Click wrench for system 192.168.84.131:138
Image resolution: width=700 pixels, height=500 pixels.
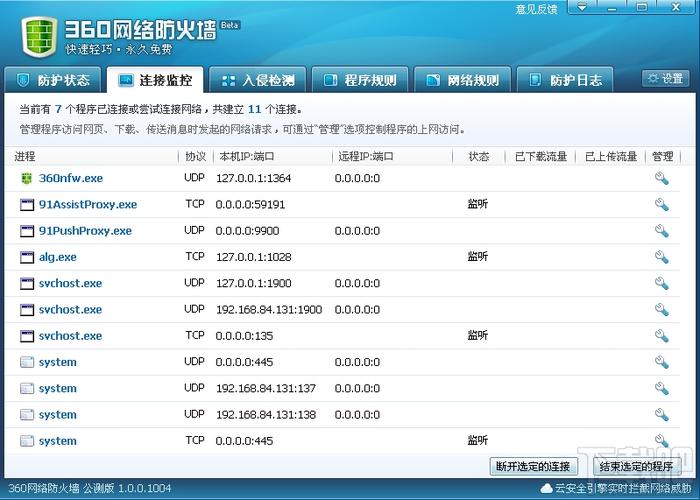tap(662, 415)
